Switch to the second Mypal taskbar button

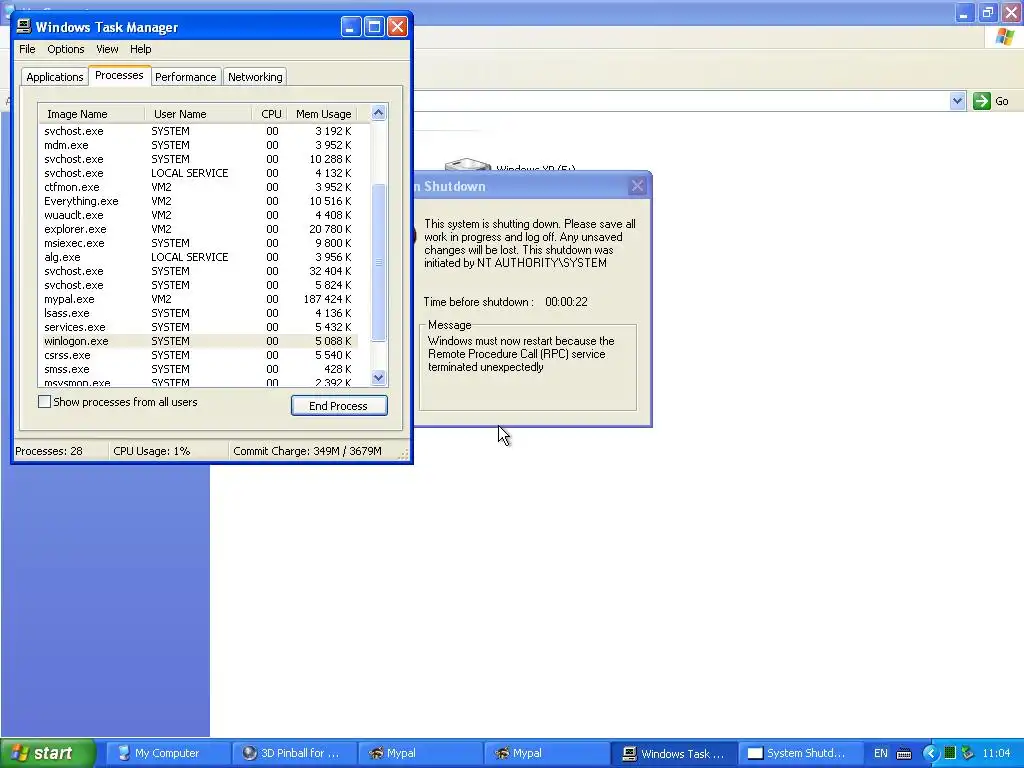[545, 753]
